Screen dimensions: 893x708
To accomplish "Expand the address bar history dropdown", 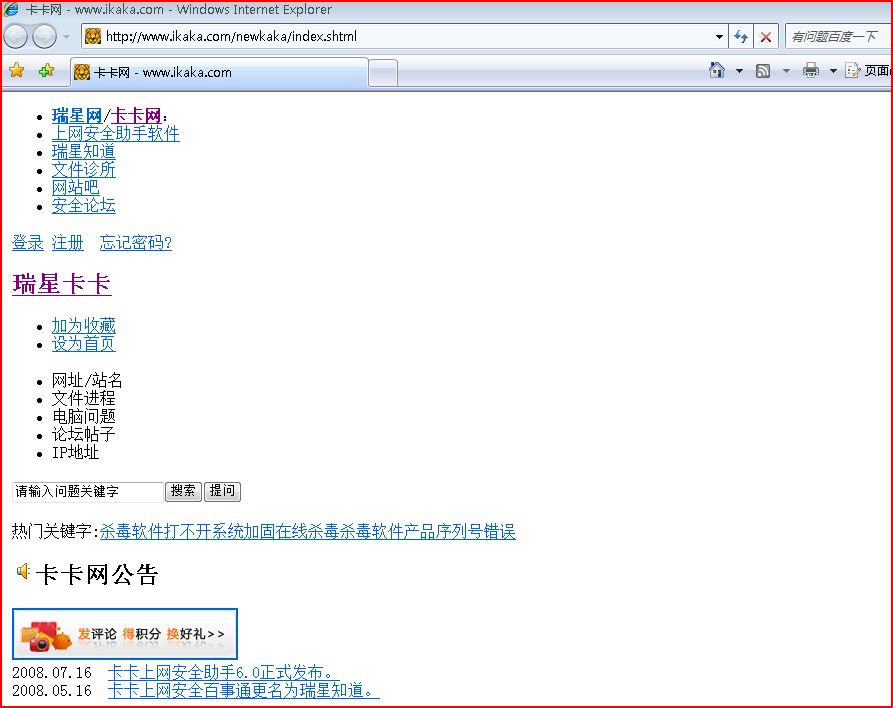I will pos(719,37).
